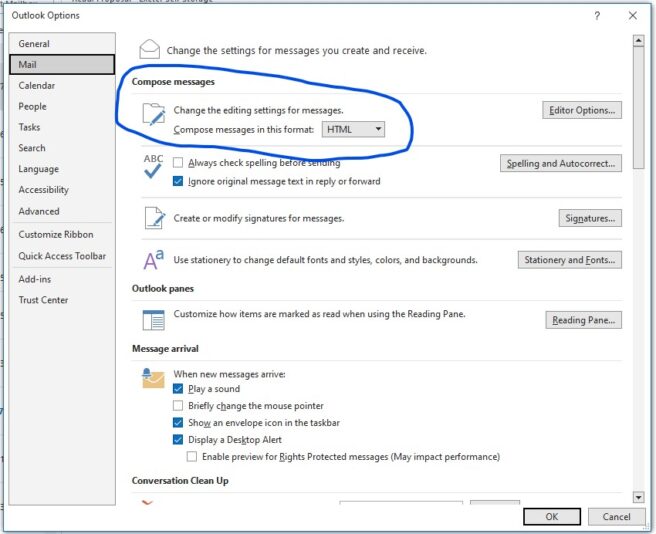The width and height of the screenshot is (656, 534).
Task: Enable Always check spelling before sending
Action: pos(178,162)
